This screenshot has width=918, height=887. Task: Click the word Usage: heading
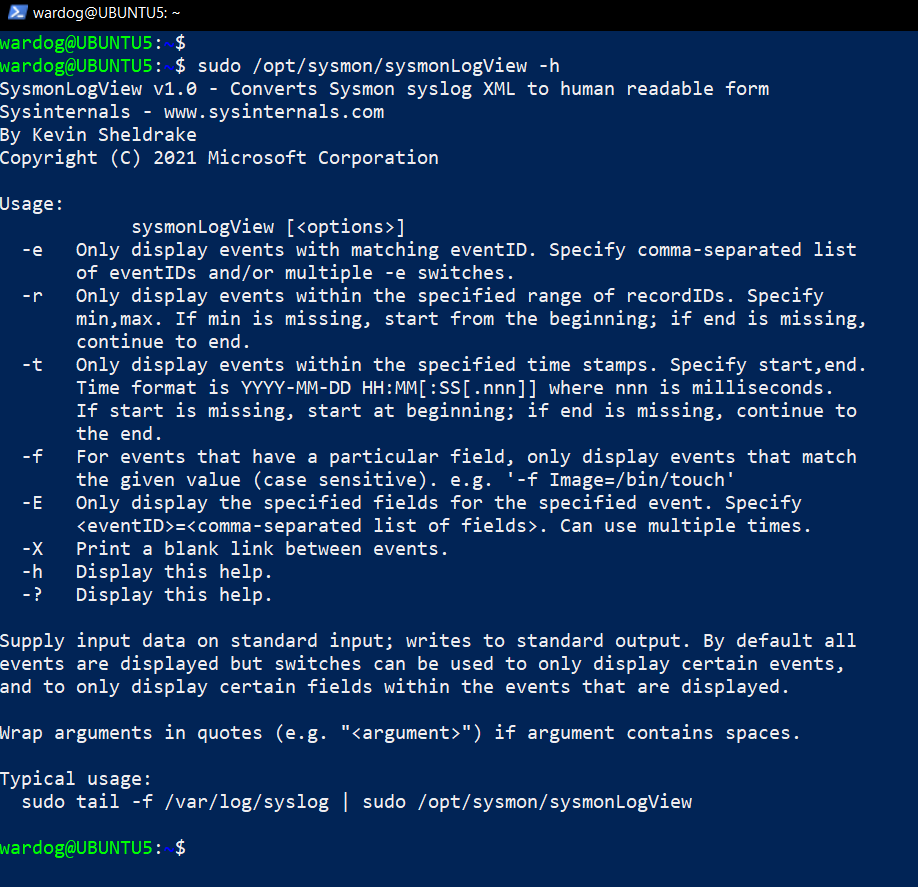(32, 204)
